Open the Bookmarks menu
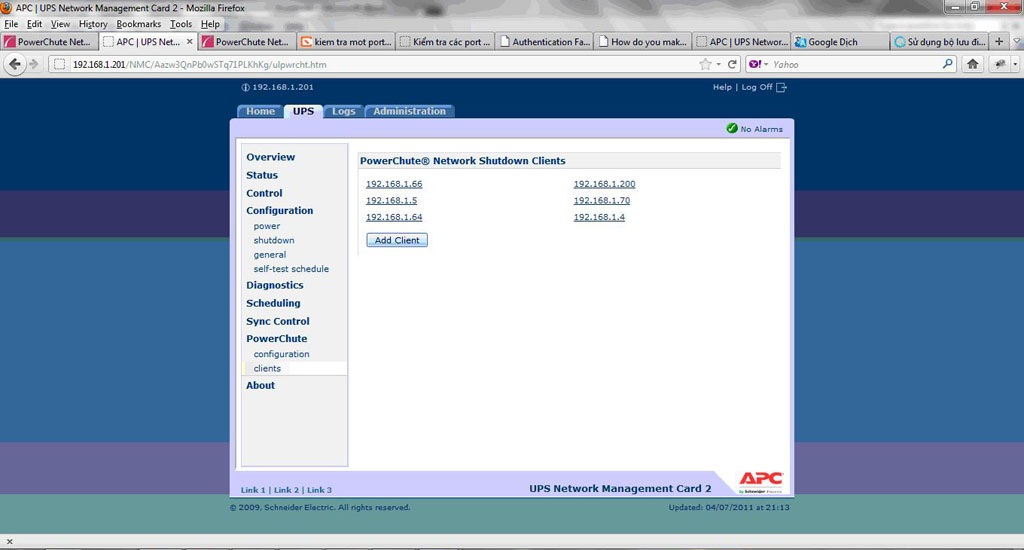Screen dimensions: 1024x550 tap(138, 24)
